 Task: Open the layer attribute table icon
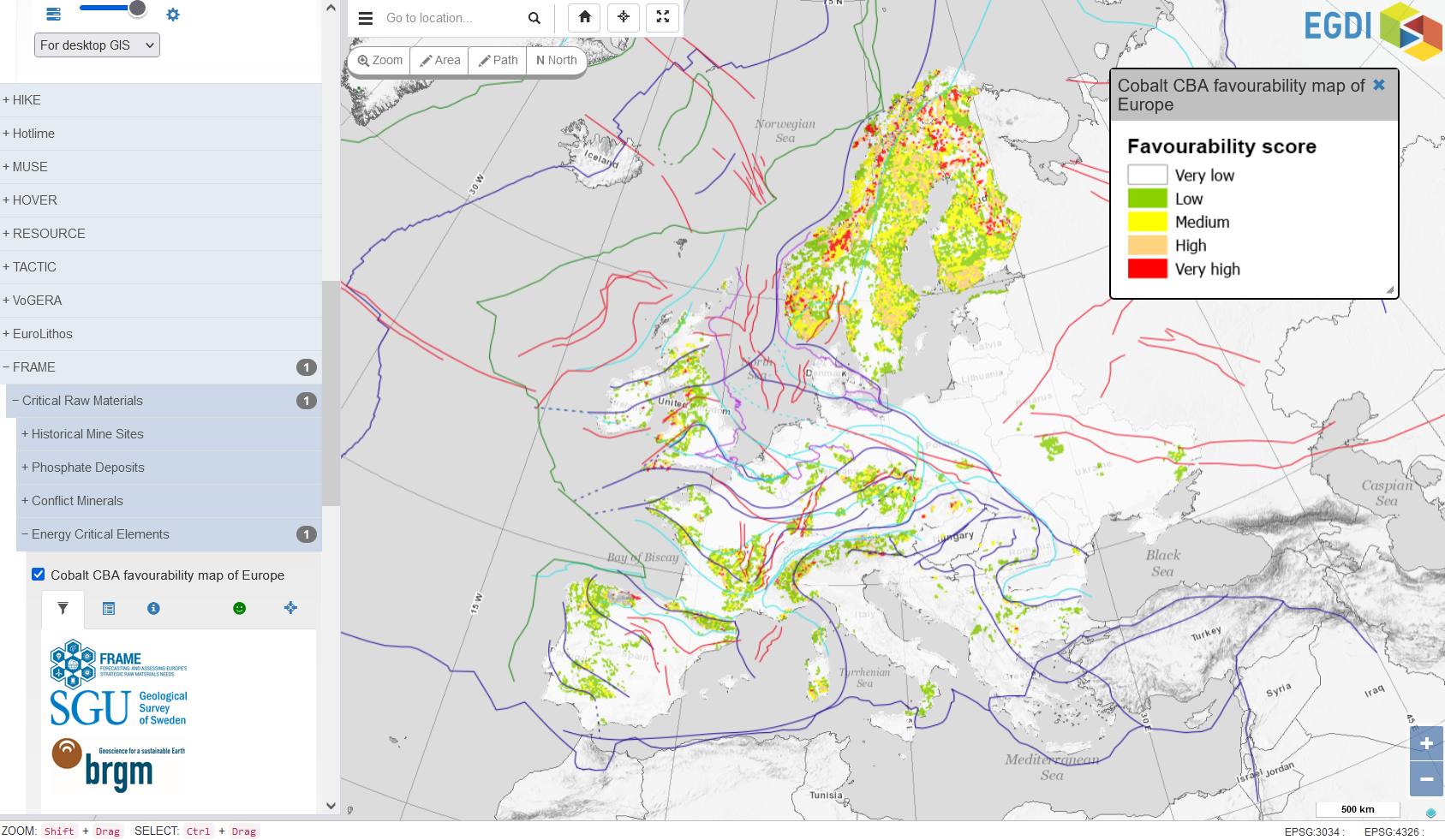click(x=109, y=609)
